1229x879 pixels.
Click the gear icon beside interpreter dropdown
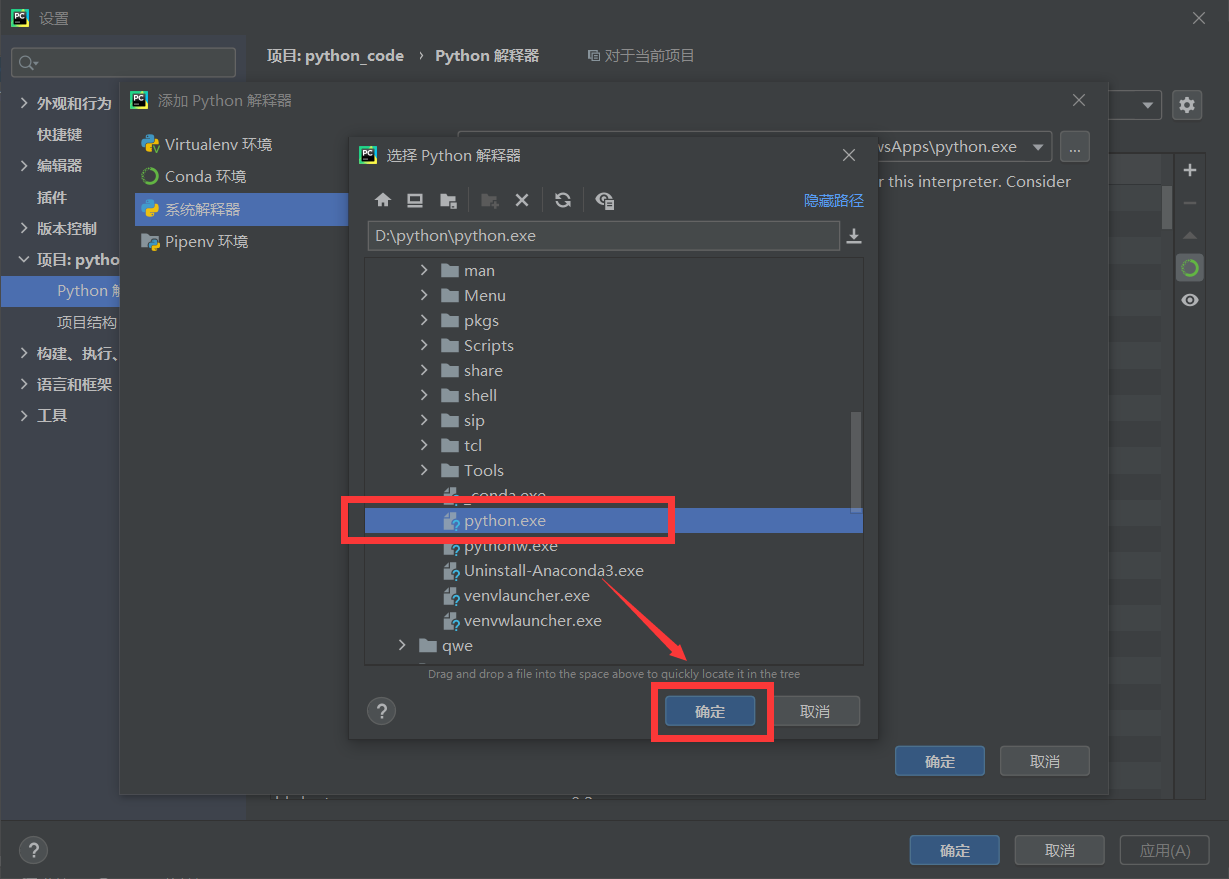pyautogui.click(x=1187, y=104)
